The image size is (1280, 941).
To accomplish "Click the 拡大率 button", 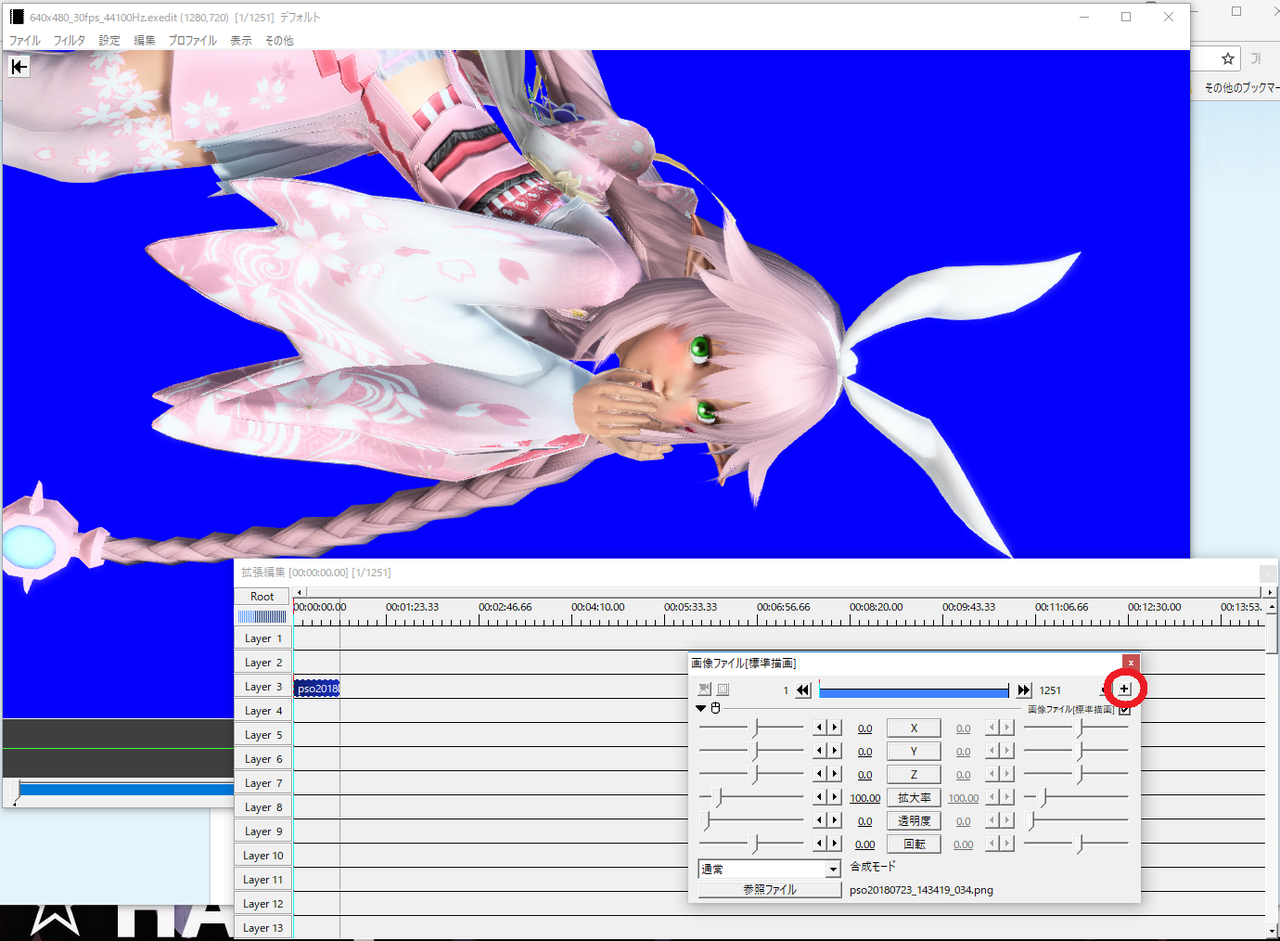I will click(x=913, y=797).
